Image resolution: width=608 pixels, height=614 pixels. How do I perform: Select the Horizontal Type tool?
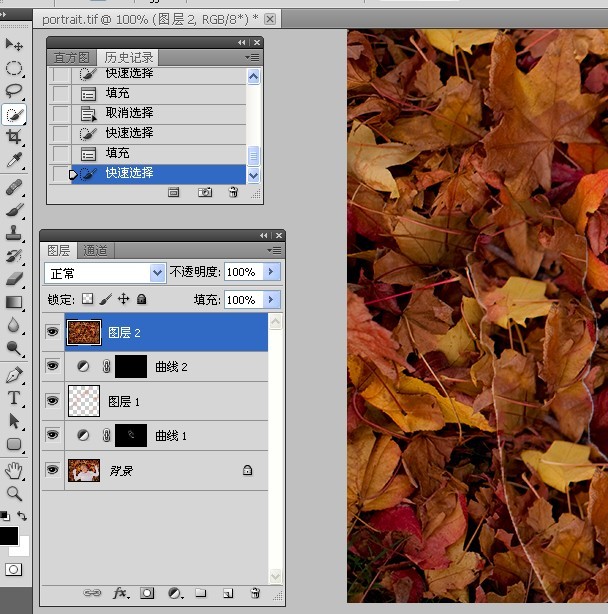click(x=14, y=398)
